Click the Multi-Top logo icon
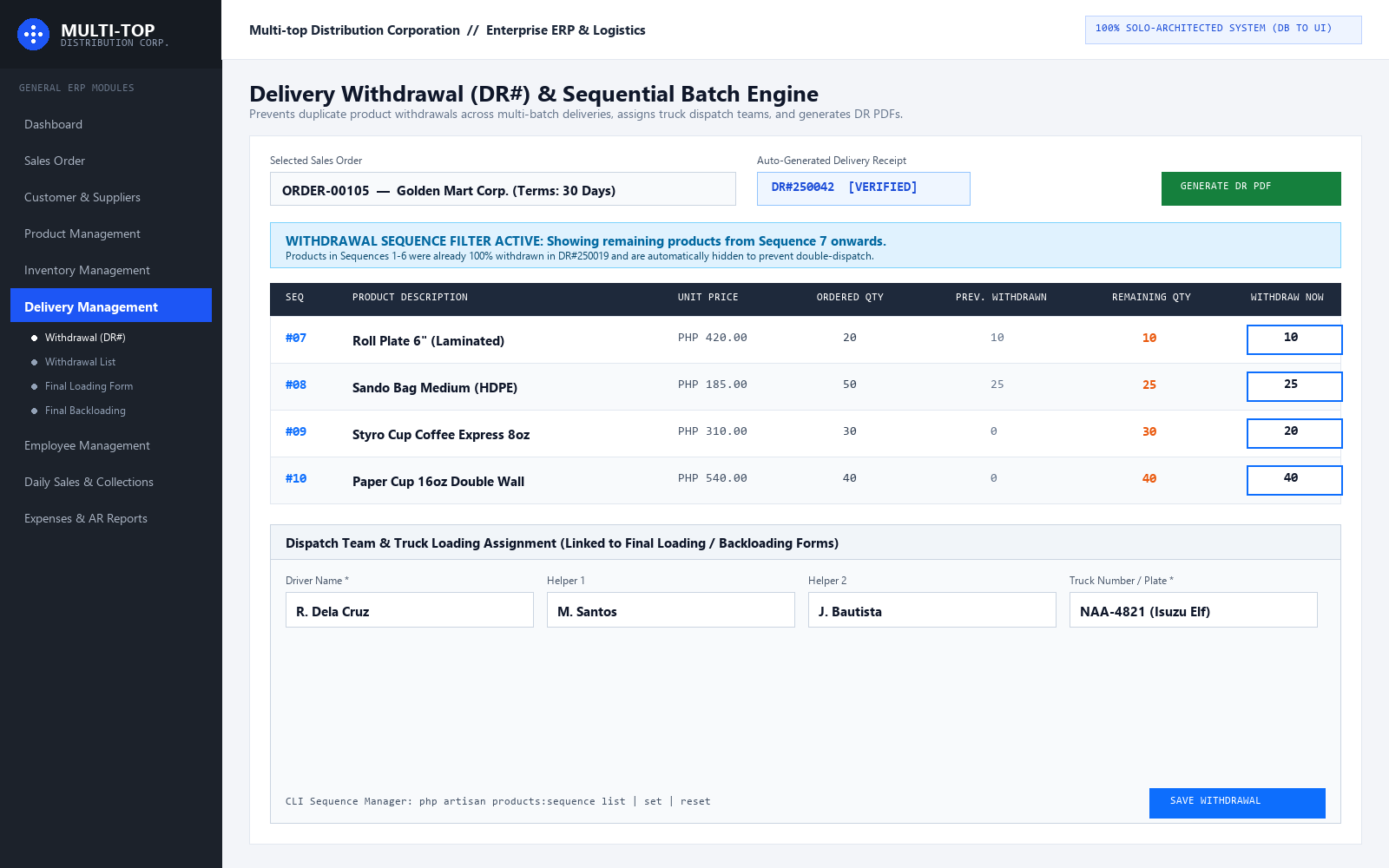Screen dimensions: 1389x868 tap(33, 35)
